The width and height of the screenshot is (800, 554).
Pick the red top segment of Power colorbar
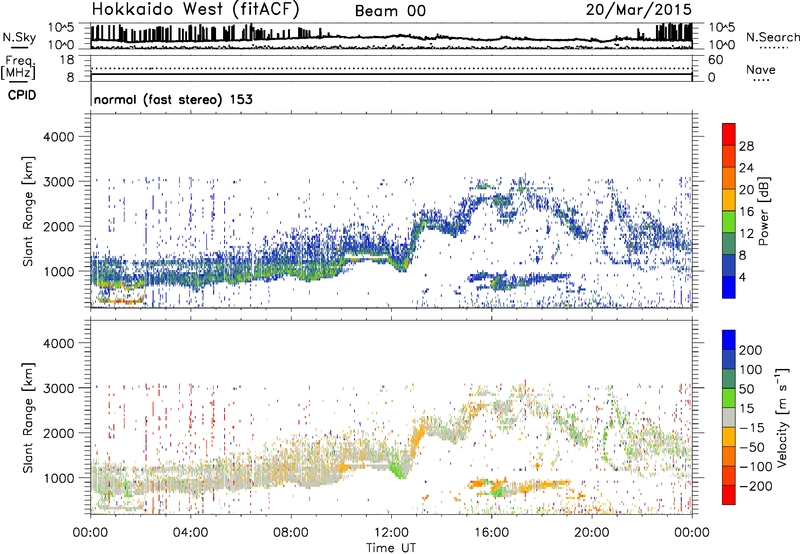(x=729, y=134)
